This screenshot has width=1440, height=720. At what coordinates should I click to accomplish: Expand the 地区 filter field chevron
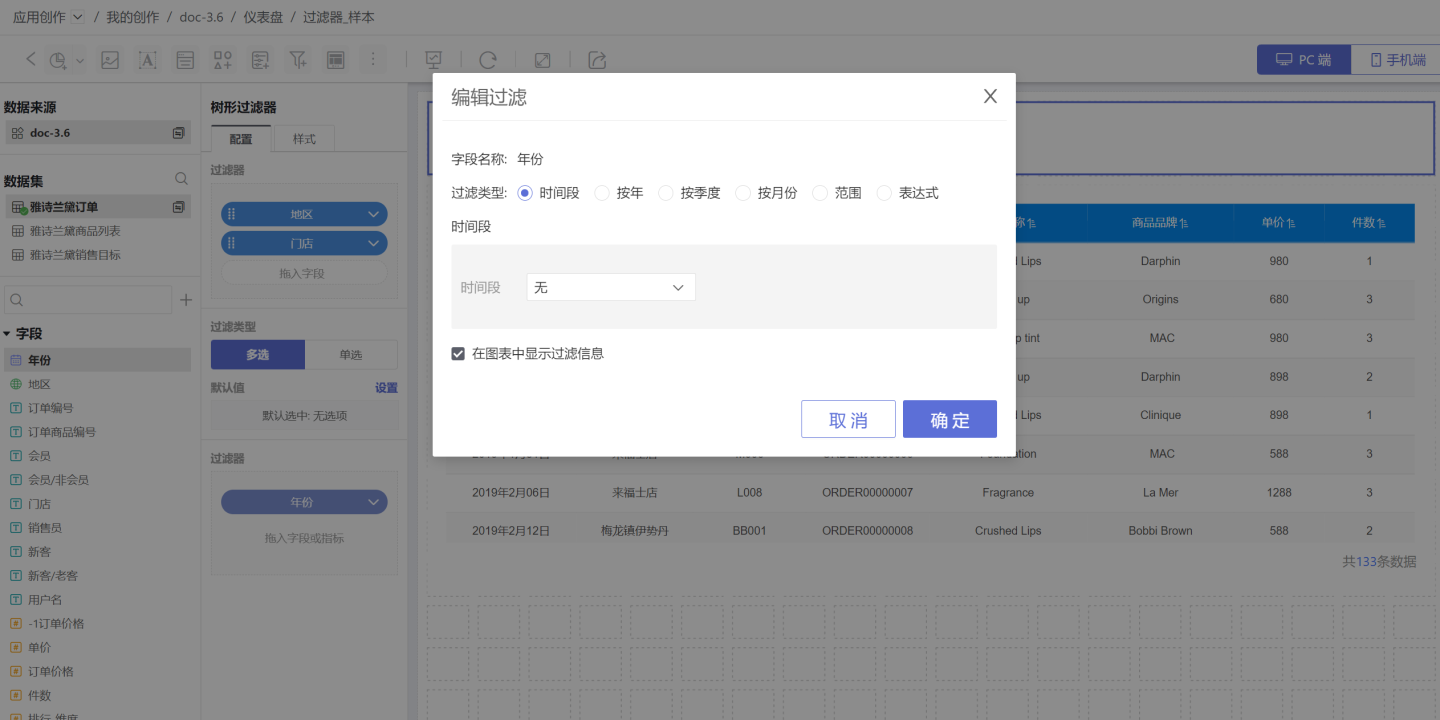pyautogui.click(x=373, y=214)
